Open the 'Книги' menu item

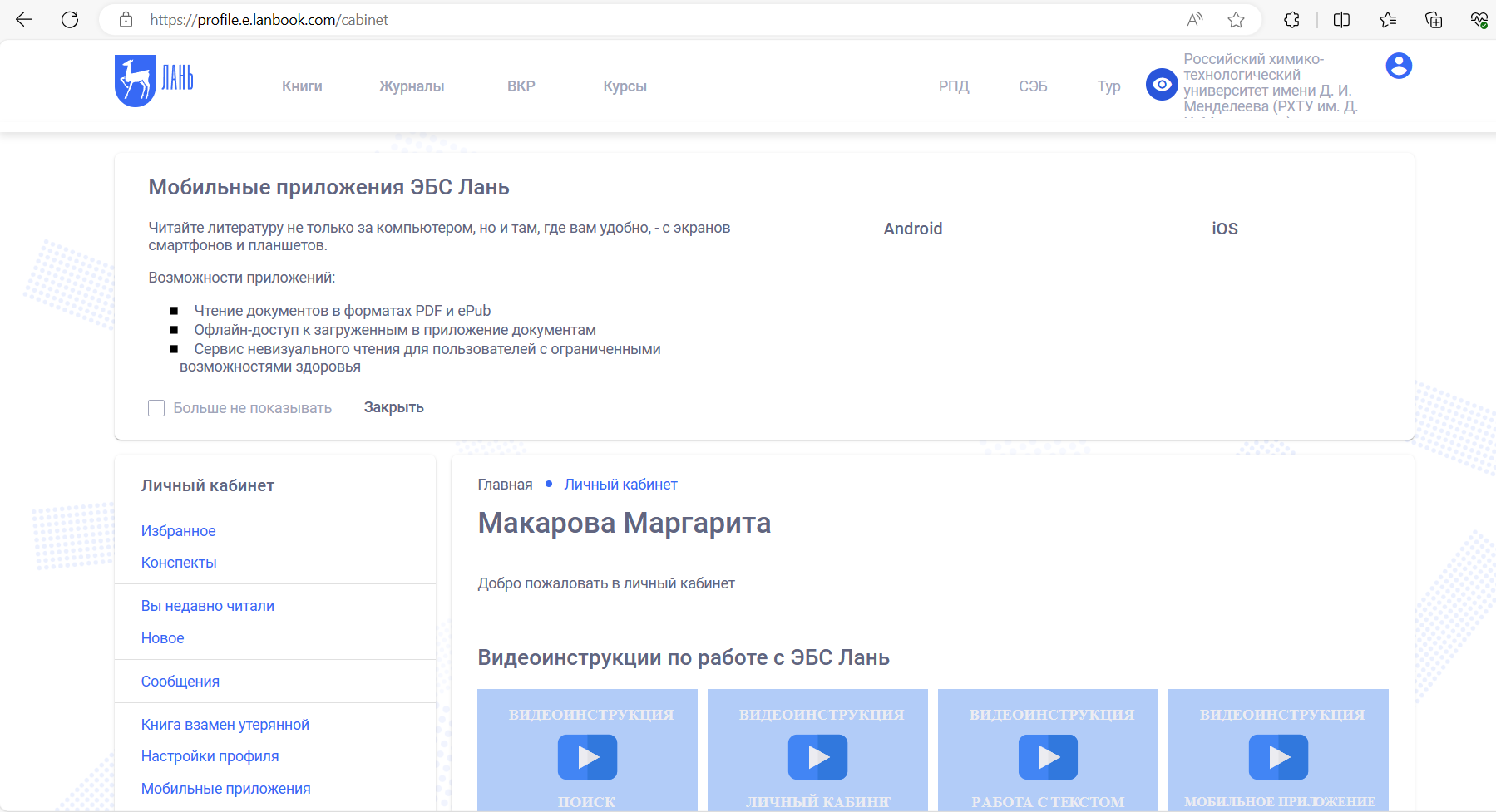click(x=302, y=86)
